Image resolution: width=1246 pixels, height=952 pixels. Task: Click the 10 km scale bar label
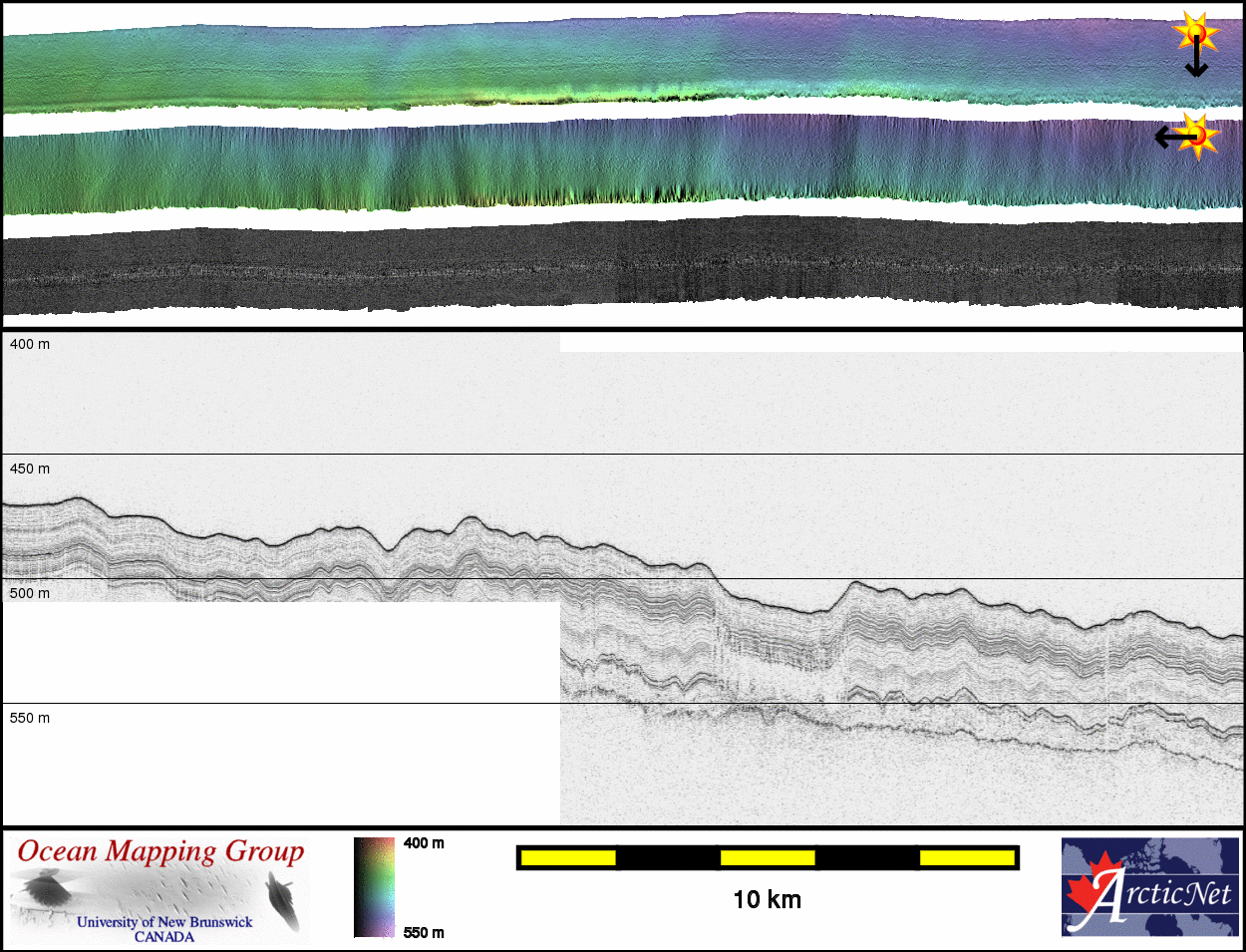(x=767, y=900)
